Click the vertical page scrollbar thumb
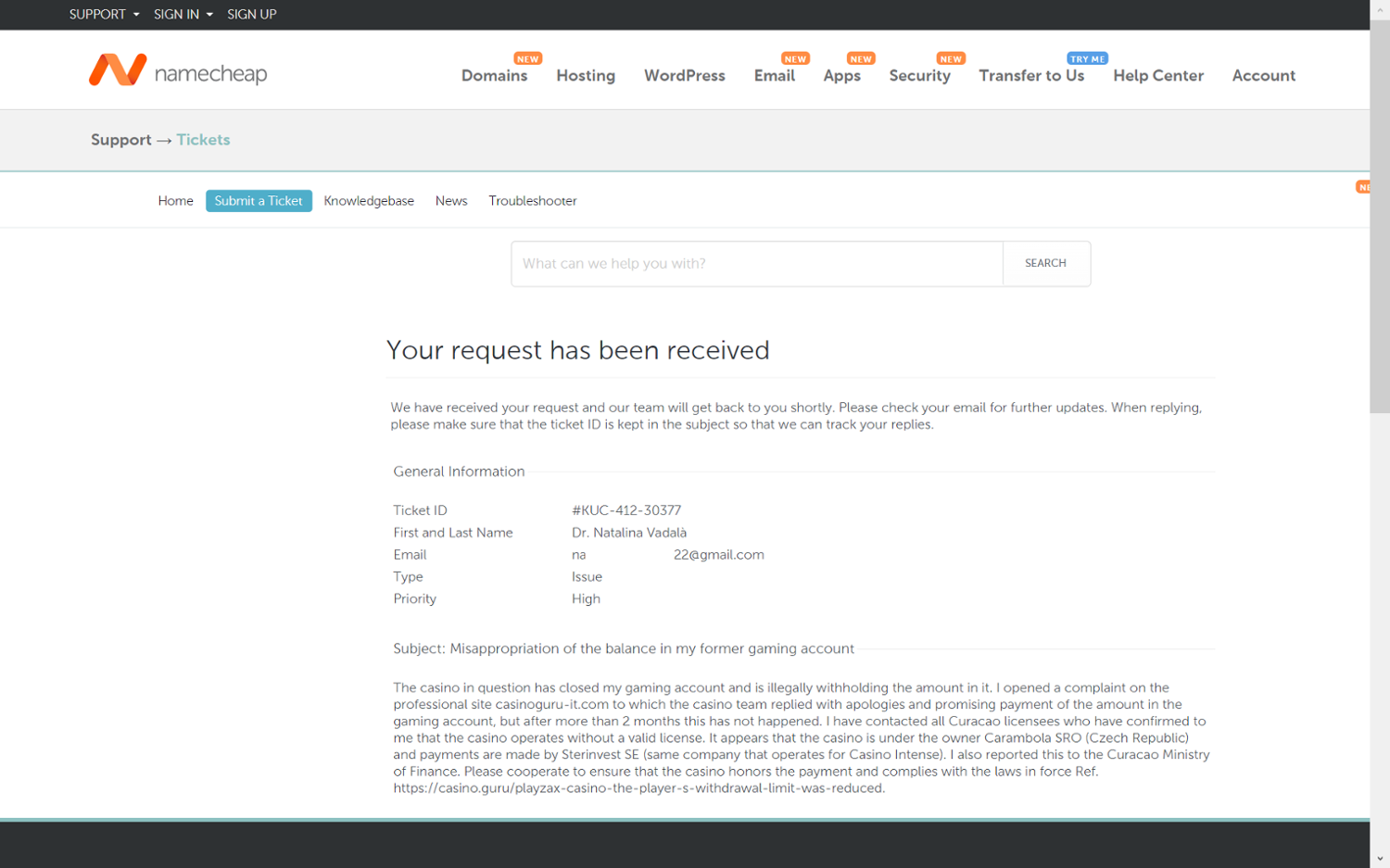 1380,217
